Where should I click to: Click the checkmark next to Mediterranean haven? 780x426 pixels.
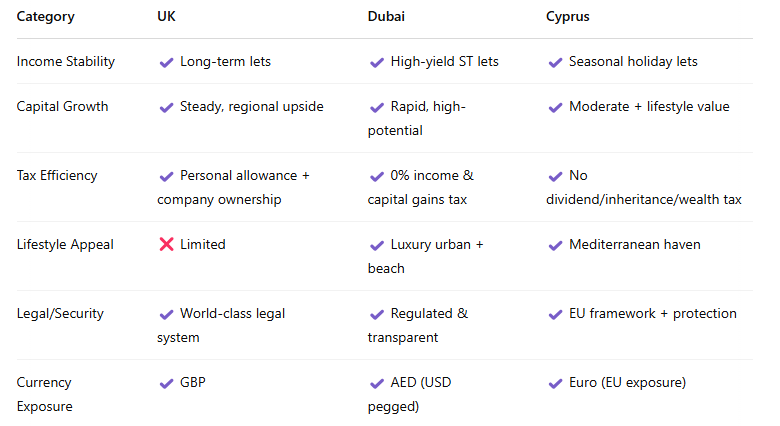[555, 245]
